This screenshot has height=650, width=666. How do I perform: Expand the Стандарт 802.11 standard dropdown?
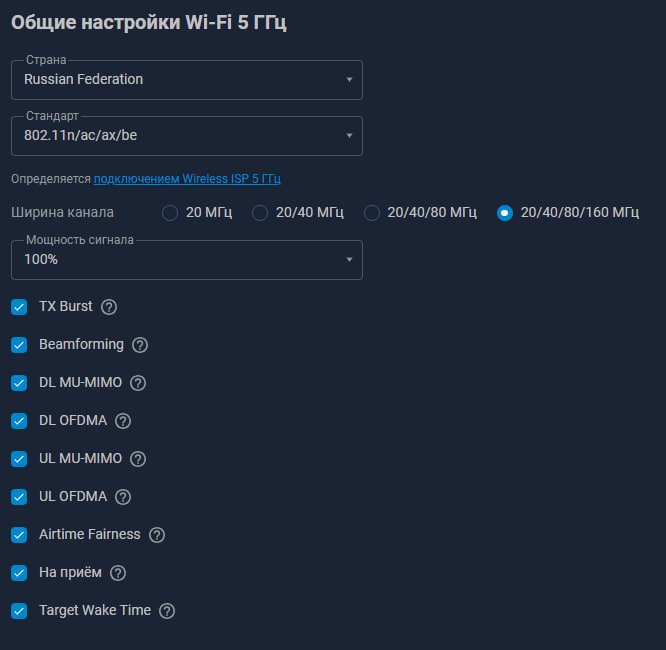click(x=186, y=136)
